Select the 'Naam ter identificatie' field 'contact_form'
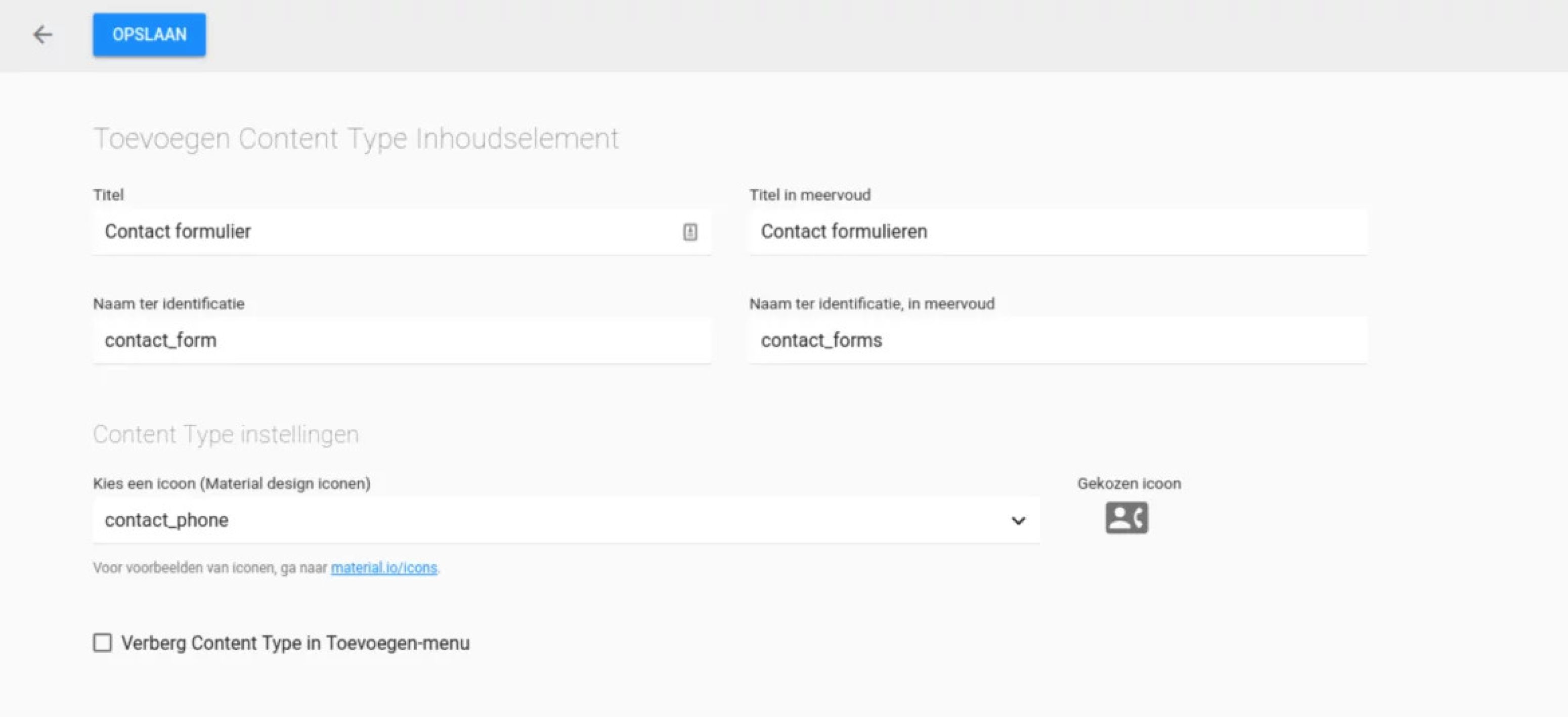 coord(402,340)
